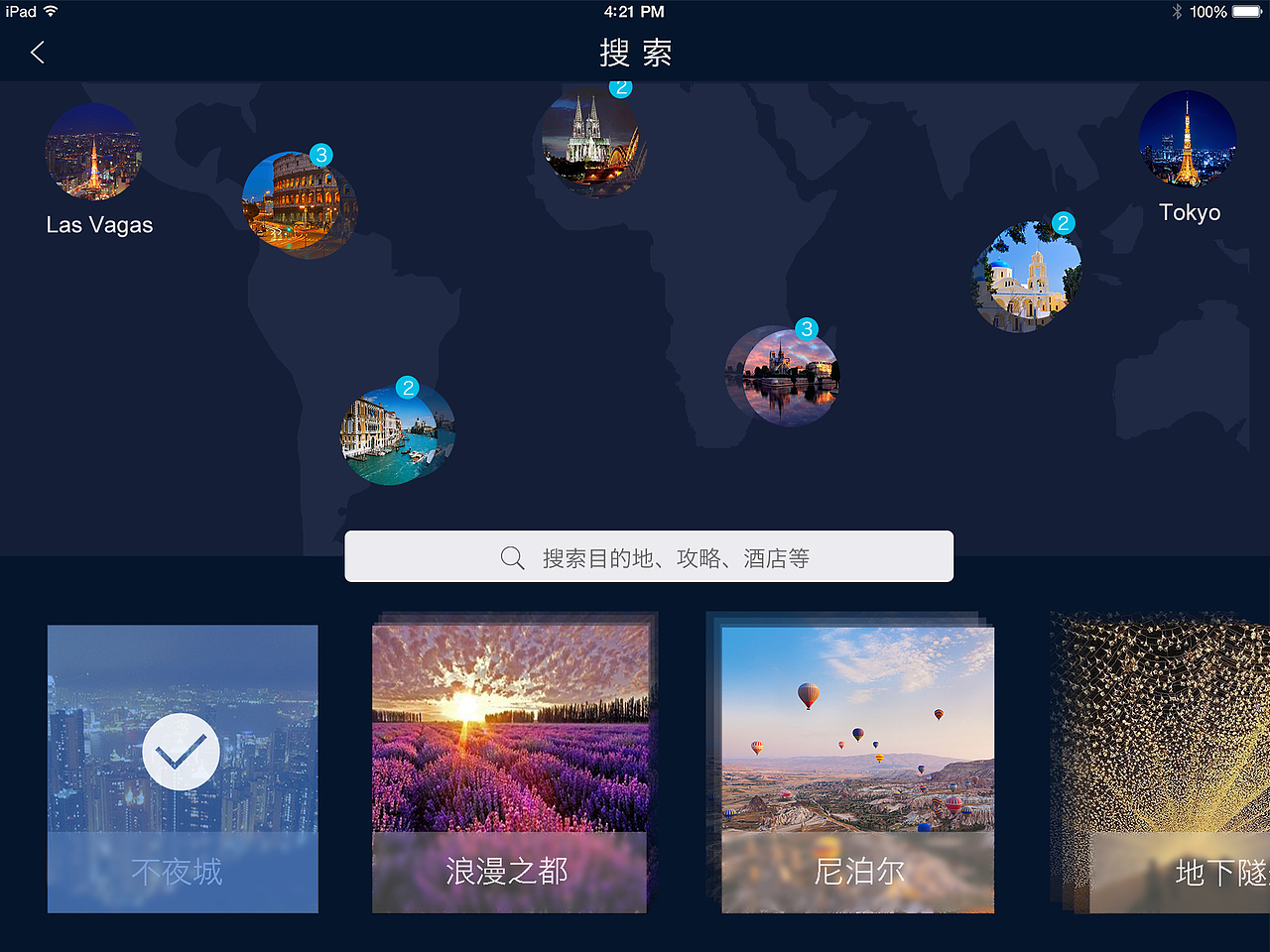1270x952 pixels.
Task: Select the 搜索 title header
Action: 634,53
